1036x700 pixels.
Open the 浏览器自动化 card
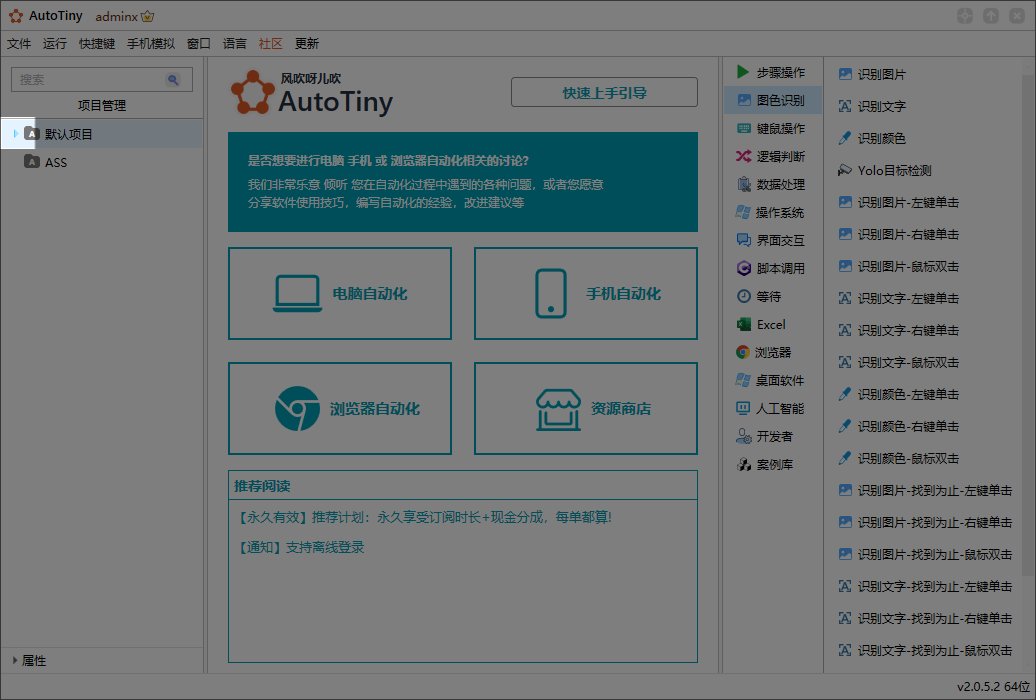click(340, 408)
